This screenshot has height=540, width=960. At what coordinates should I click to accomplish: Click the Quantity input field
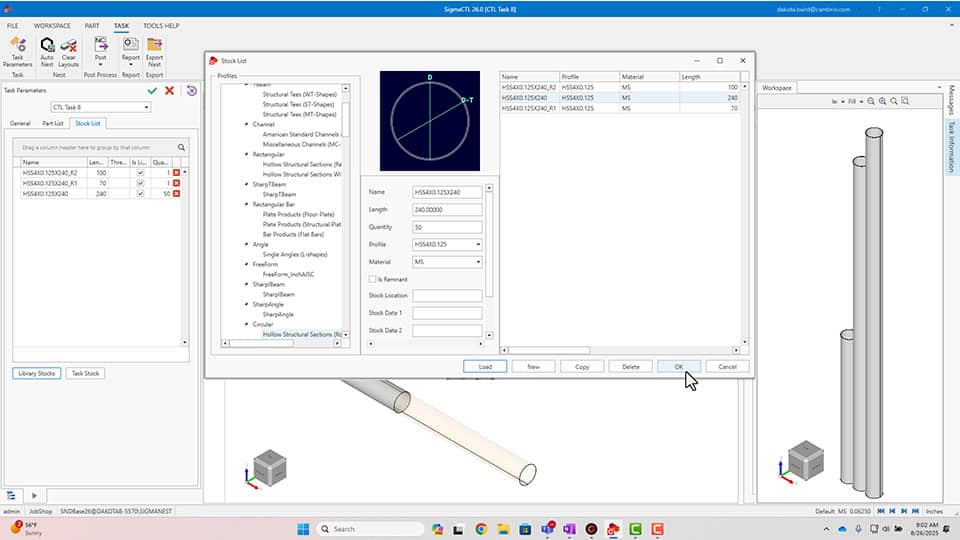[447, 226]
